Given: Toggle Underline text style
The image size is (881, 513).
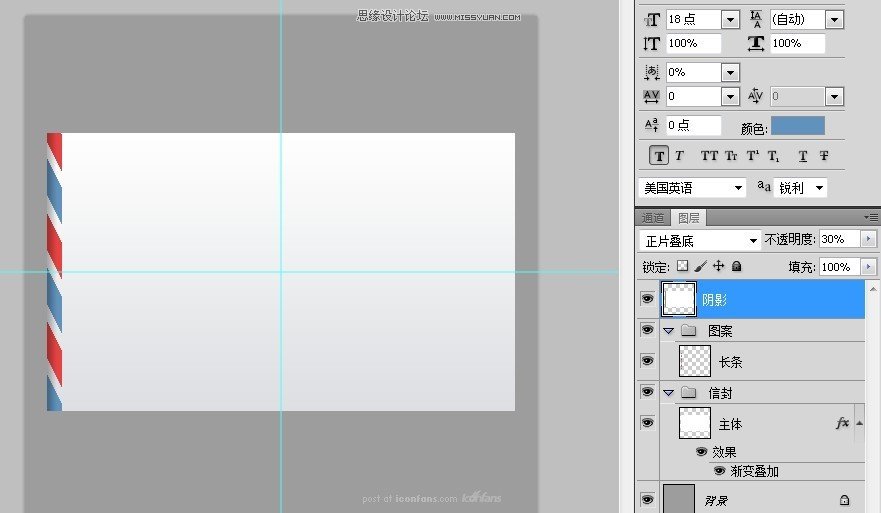Looking at the screenshot, I should (803, 156).
